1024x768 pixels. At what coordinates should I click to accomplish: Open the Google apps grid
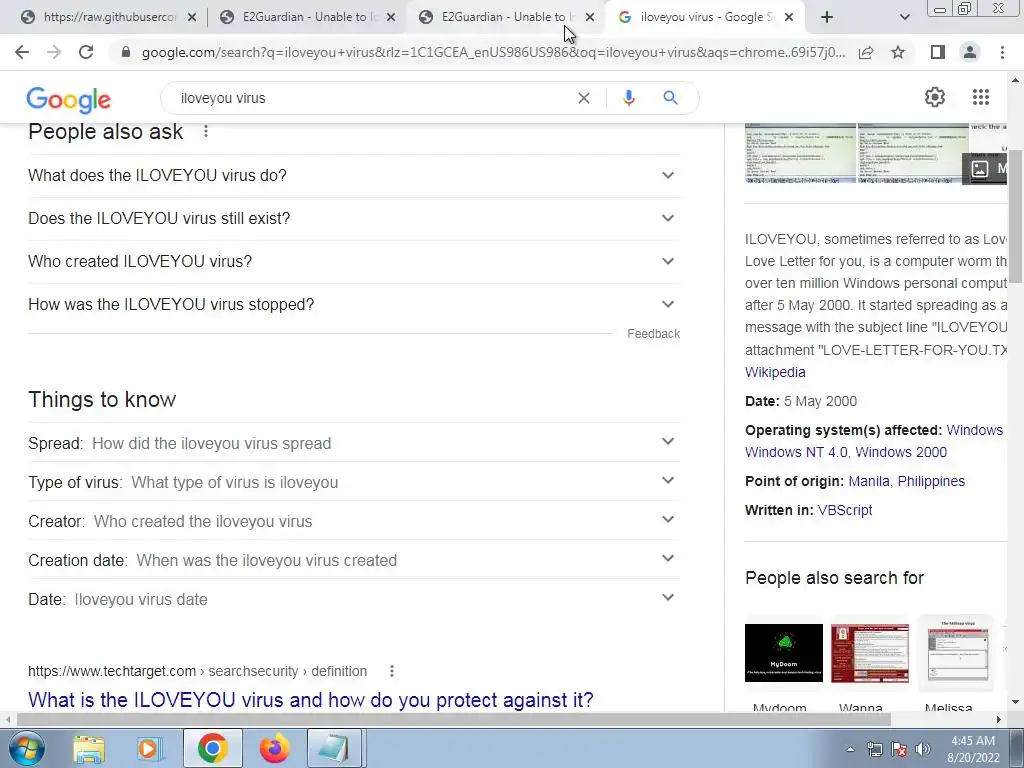pyautogui.click(x=980, y=97)
